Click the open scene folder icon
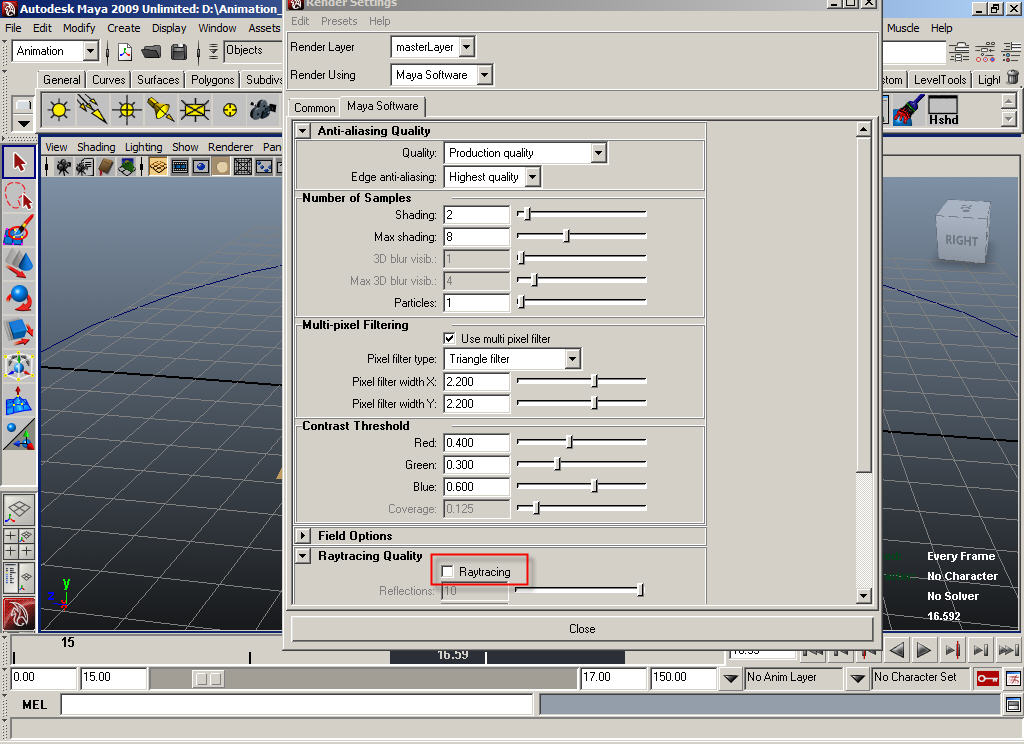Image resolution: width=1024 pixels, height=744 pixels. [152, 51]
